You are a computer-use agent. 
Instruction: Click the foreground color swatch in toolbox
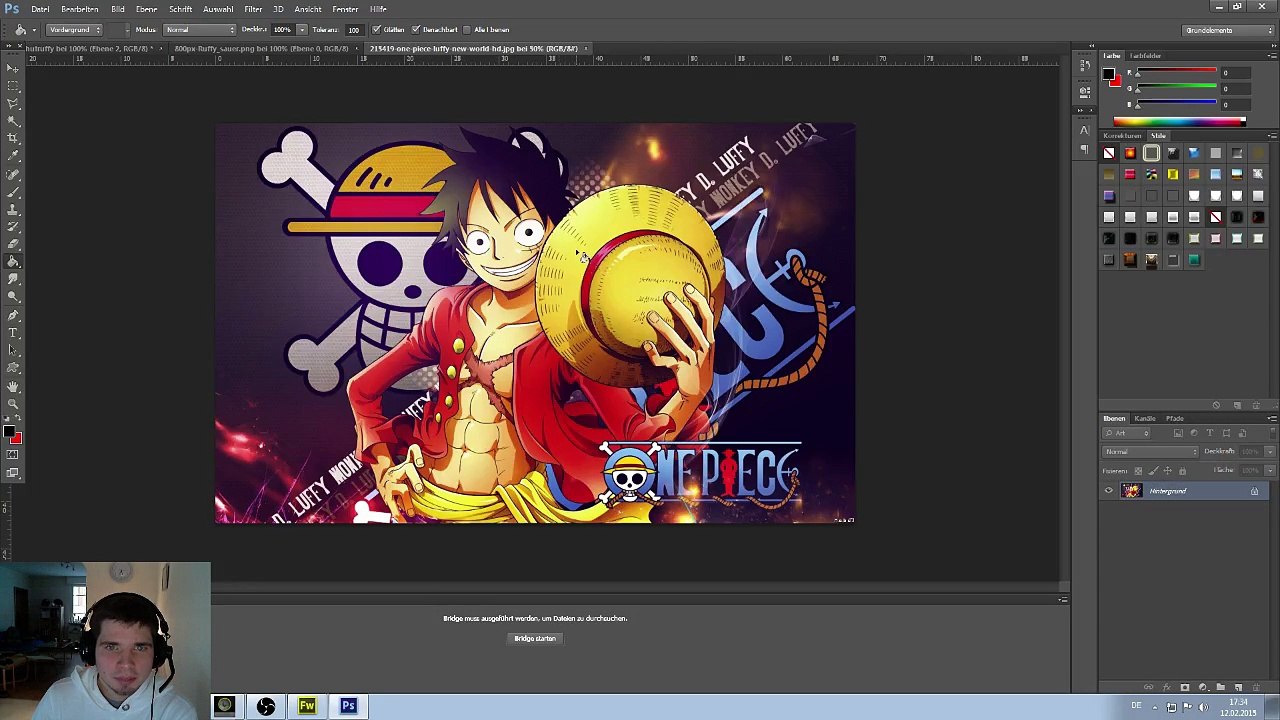(x=8, y=432)
